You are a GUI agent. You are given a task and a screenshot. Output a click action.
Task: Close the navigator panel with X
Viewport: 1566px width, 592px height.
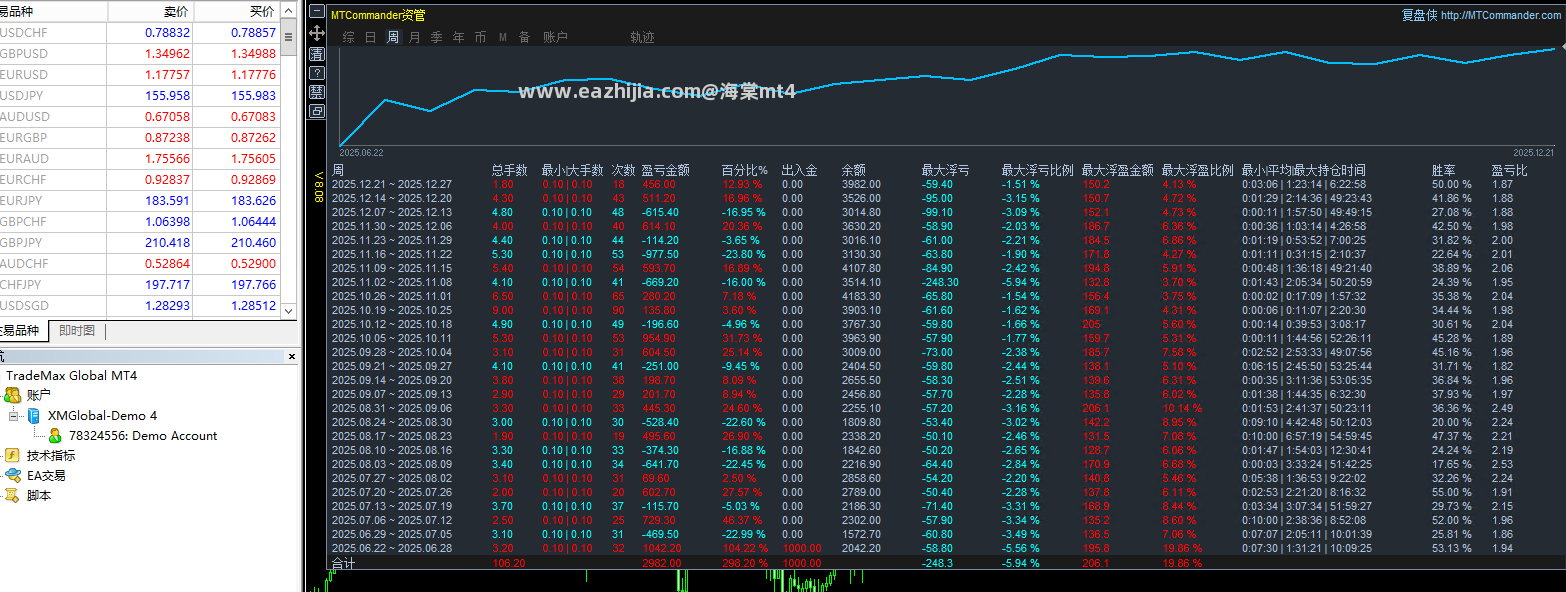292,356
